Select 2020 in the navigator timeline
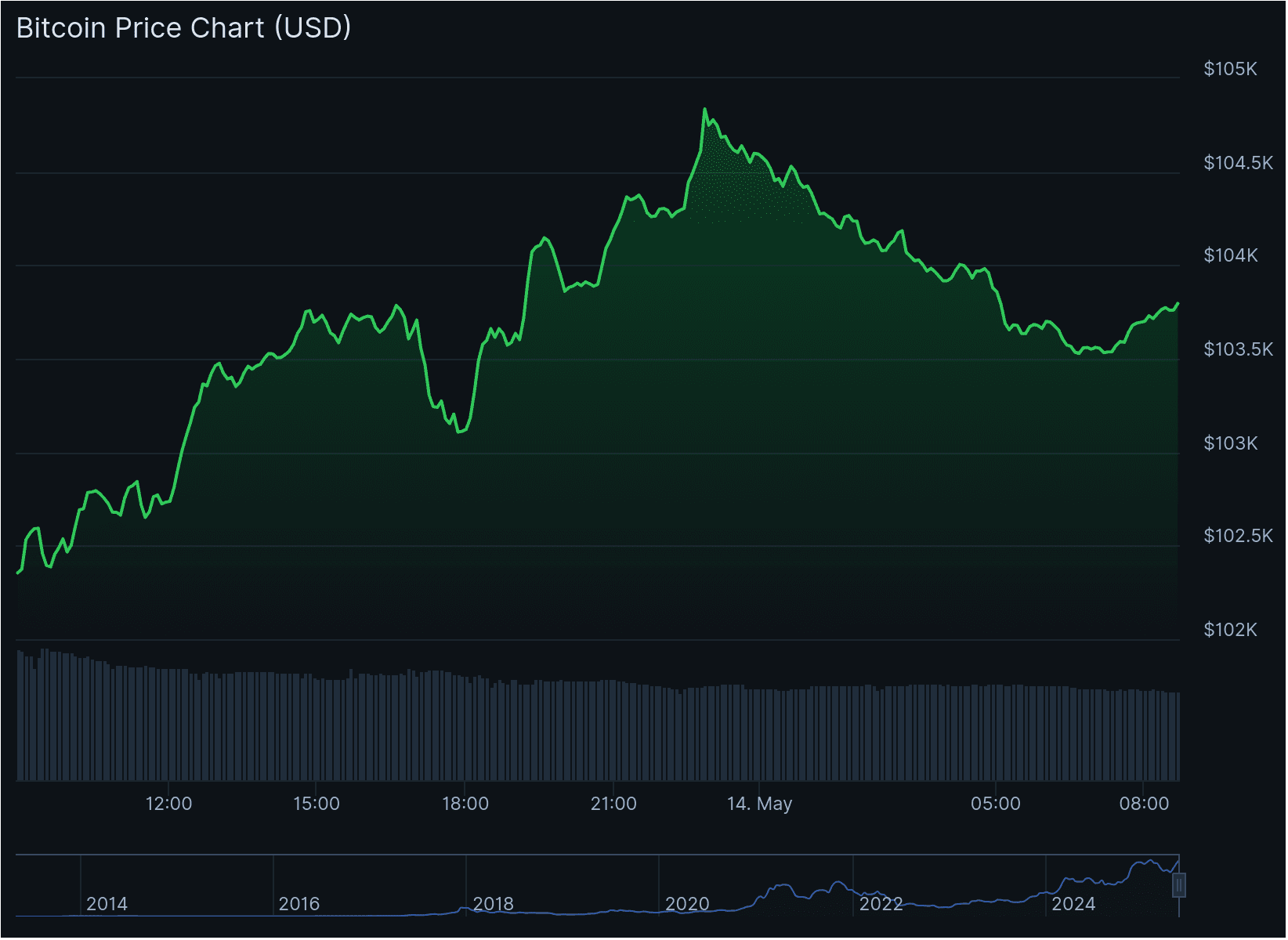 [687, 904]
